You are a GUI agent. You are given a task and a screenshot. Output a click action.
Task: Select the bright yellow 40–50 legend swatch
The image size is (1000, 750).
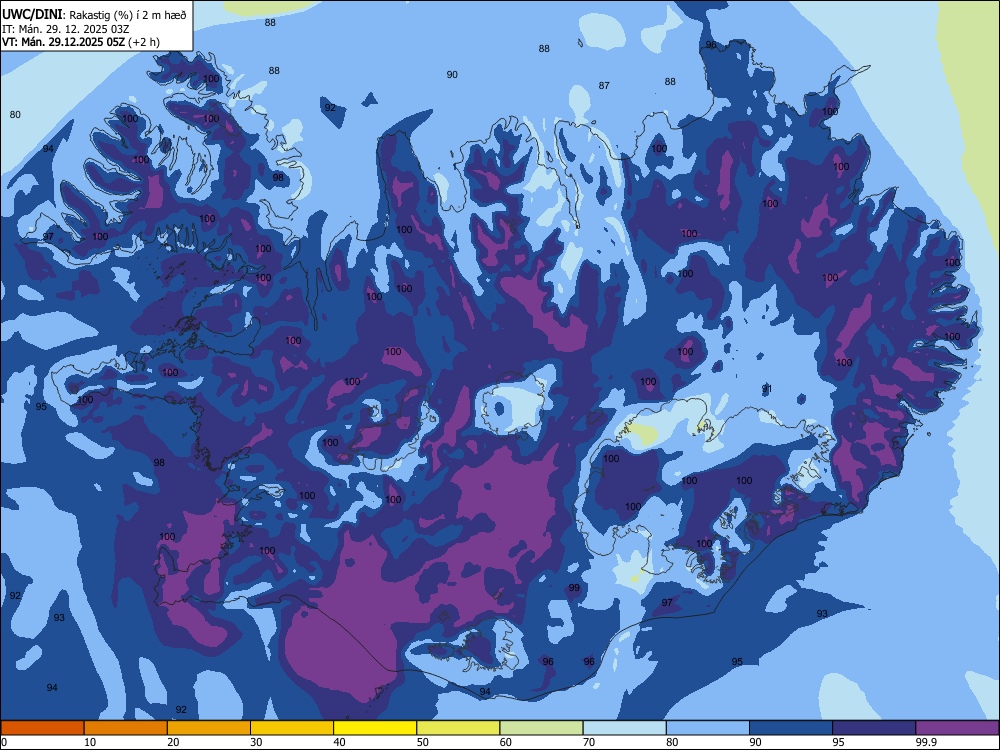pyautogui.click(x=375, y=728)
